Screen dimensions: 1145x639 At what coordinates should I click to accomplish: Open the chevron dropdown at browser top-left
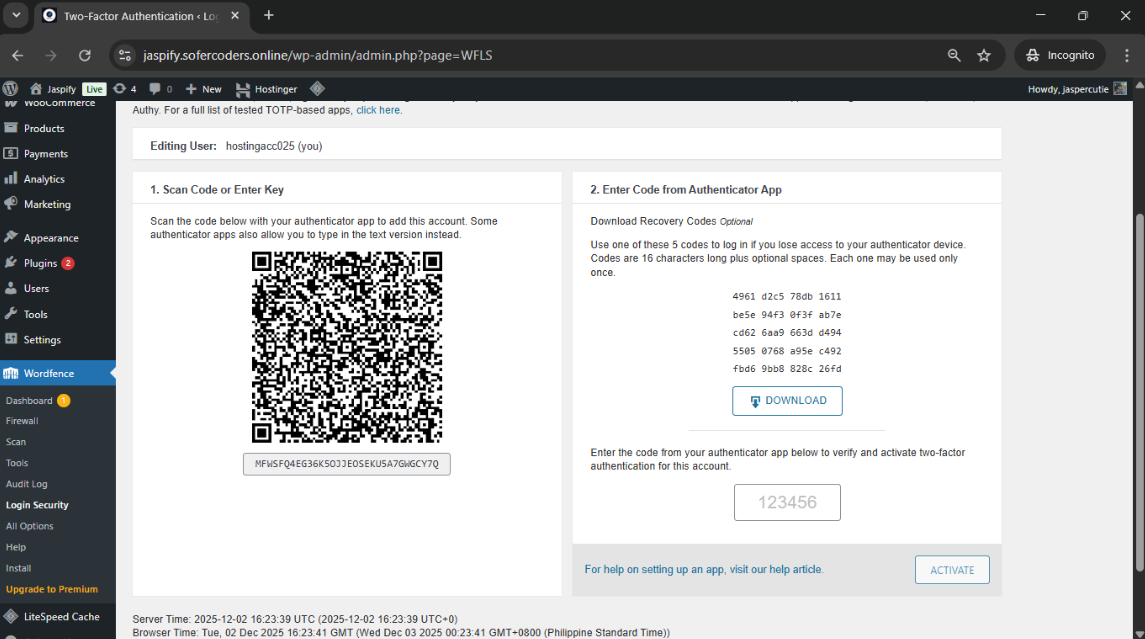tap(14, 16)
